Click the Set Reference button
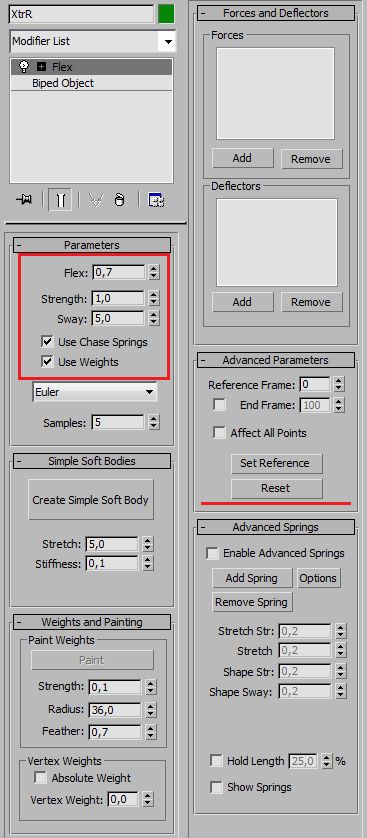This screenshot has width=367, height=838. [x=277, y=463]
